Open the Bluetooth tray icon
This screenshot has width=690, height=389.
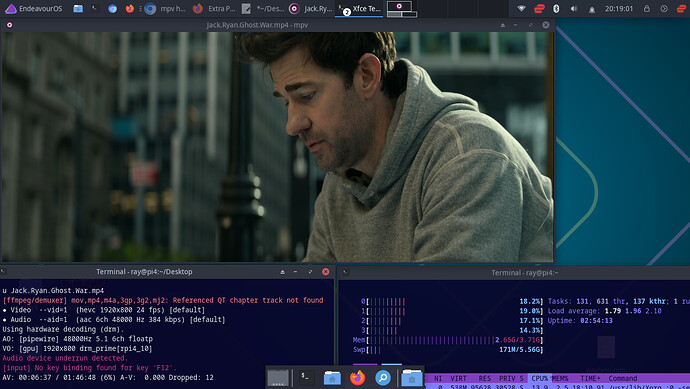[x=556, y=8]
